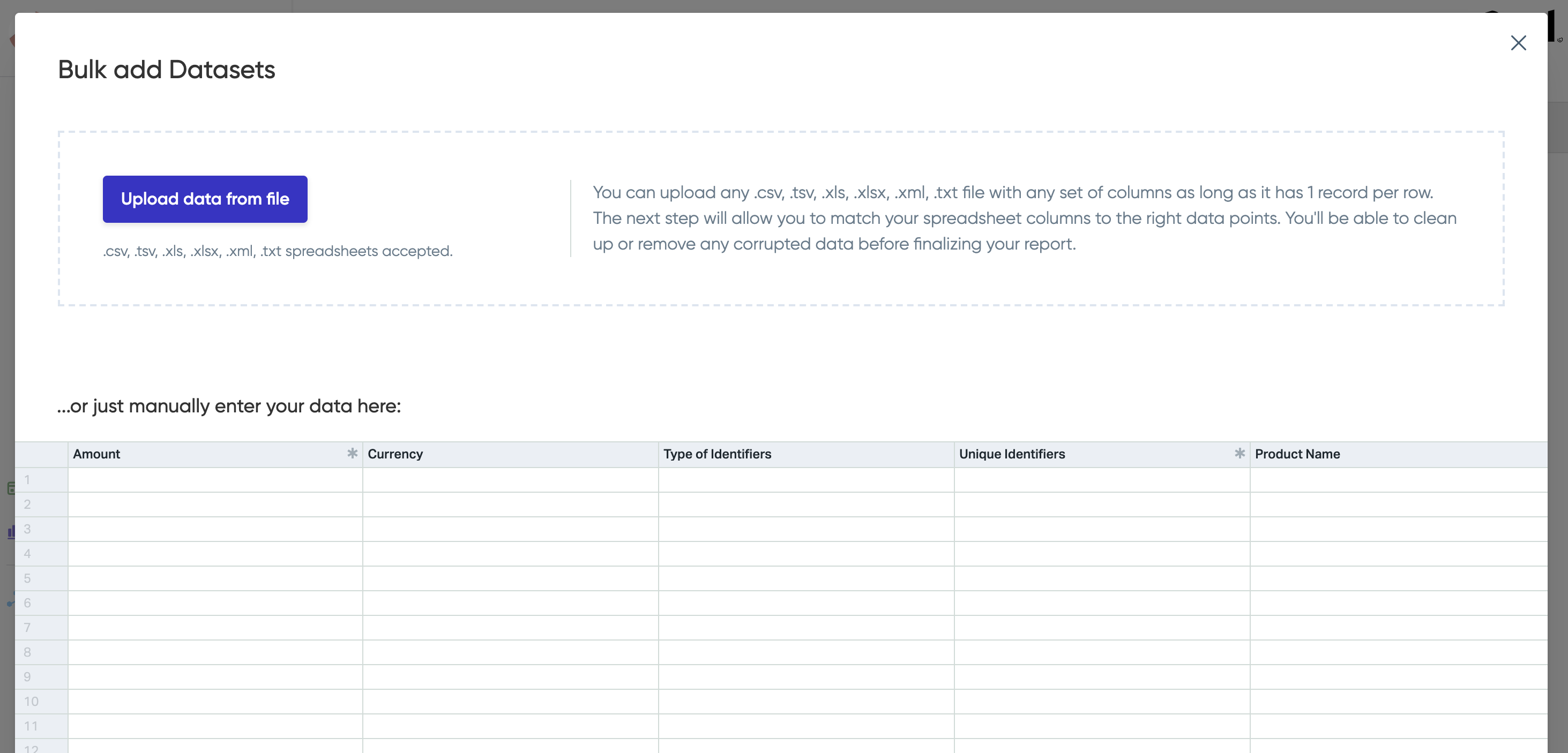Viewport: 1568px width, 753px height.
Task: Click the Product Name cell in row 6
Action: [x=1397, y=603]
